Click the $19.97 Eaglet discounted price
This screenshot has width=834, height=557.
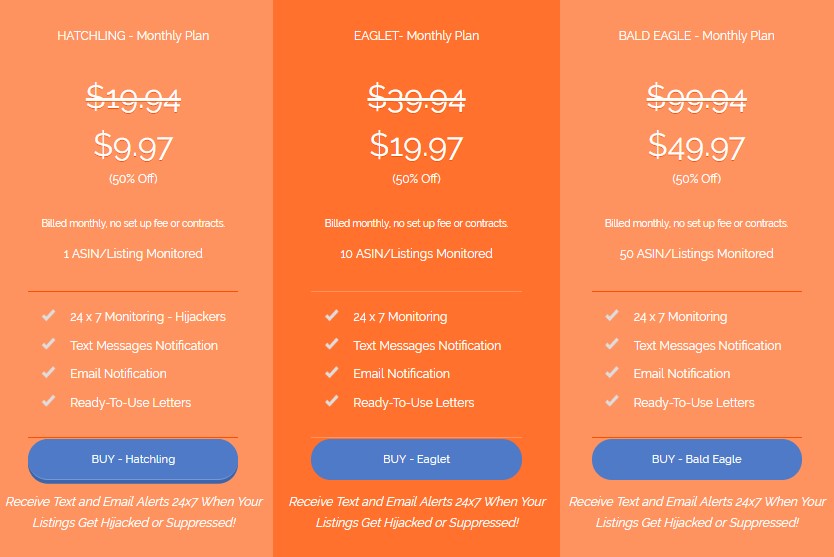tap(416, 146)
